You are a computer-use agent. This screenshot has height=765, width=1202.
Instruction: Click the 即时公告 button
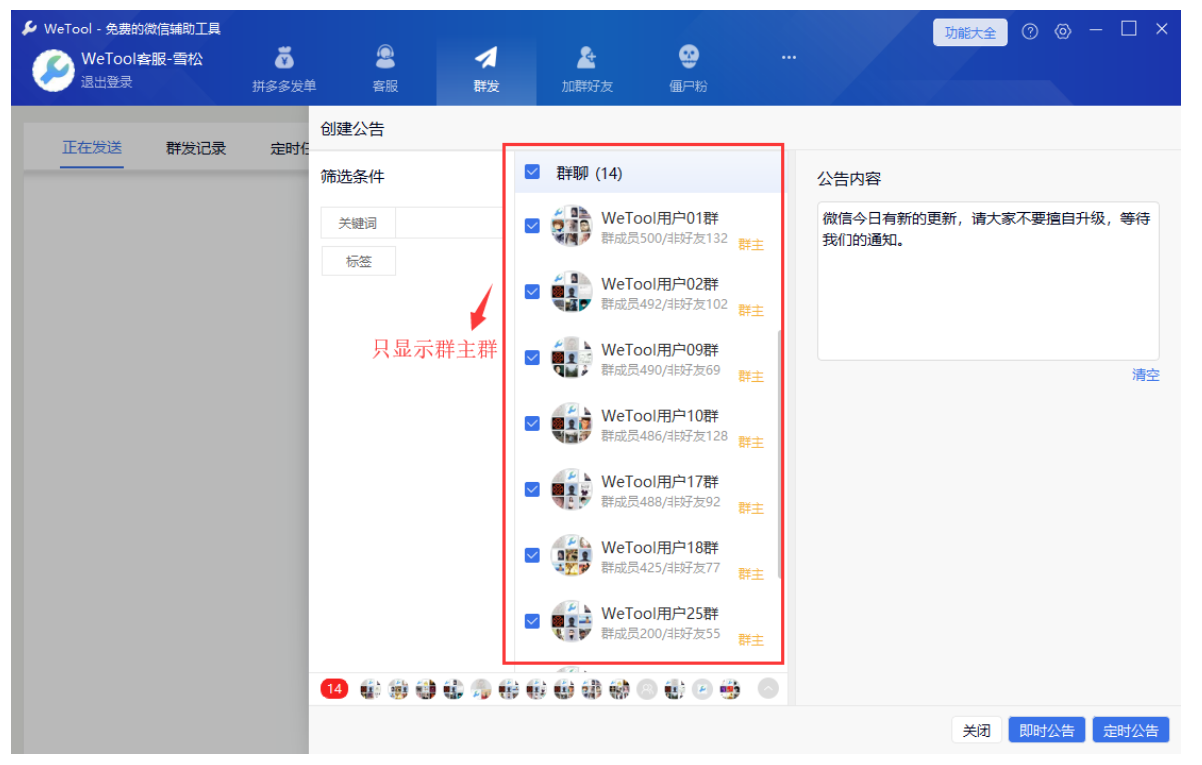pyautogui.click(x=1046, y=731)
